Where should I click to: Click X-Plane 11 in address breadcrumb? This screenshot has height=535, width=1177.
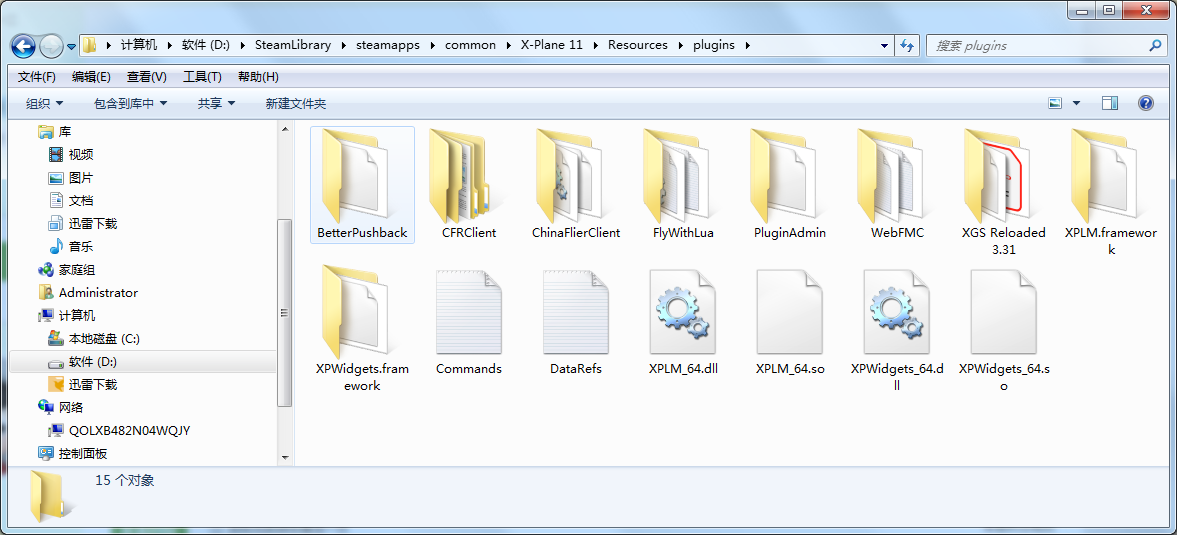coord(552,45)
